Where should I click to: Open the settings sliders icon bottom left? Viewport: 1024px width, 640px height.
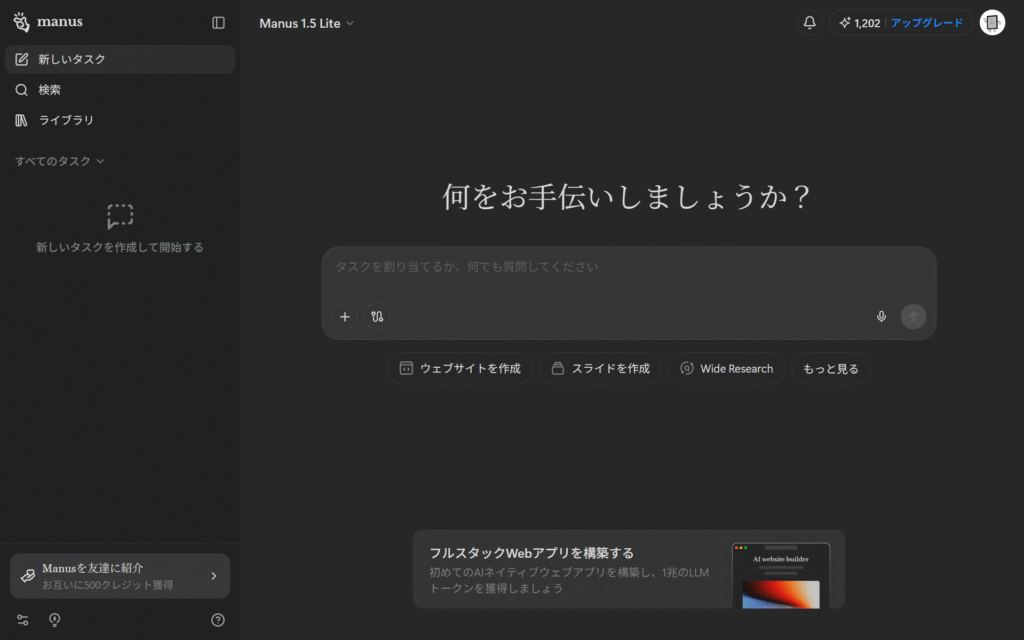click(23, 620)
